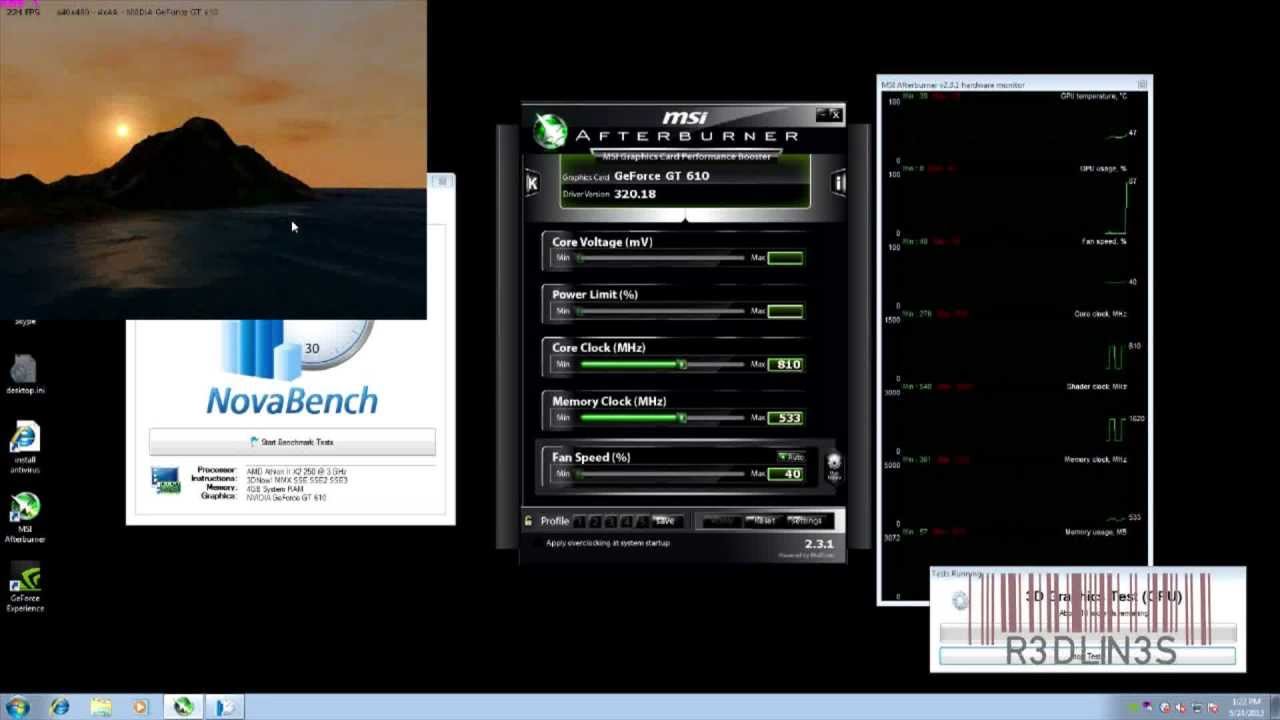Open the install antivirus desktop shortcut
The height and width of the screenshot is (720, 1280).
(x=25, y=447)
